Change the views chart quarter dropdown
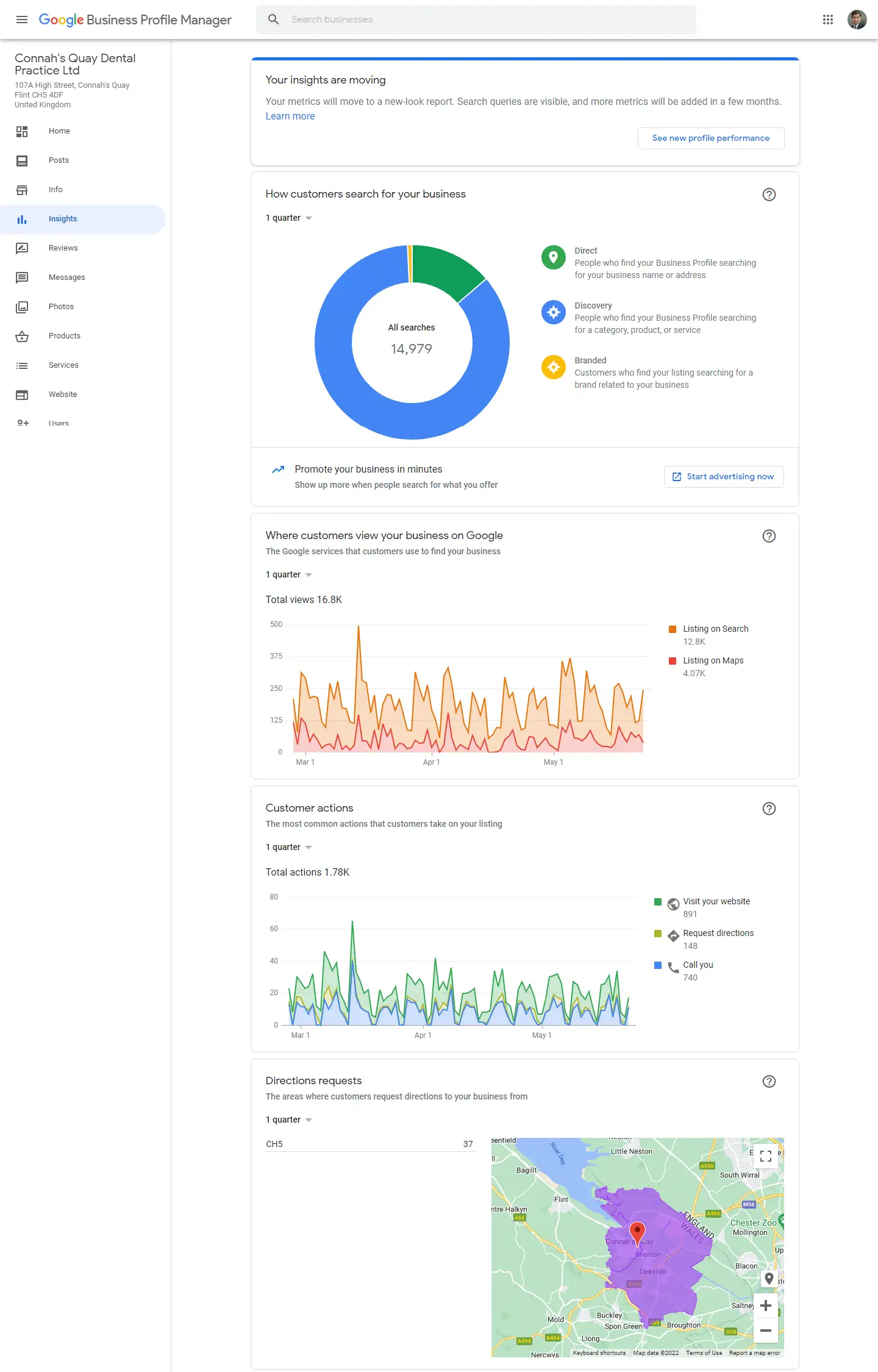This screenshot has width=878, height=1372. click(x=289, y=575)
